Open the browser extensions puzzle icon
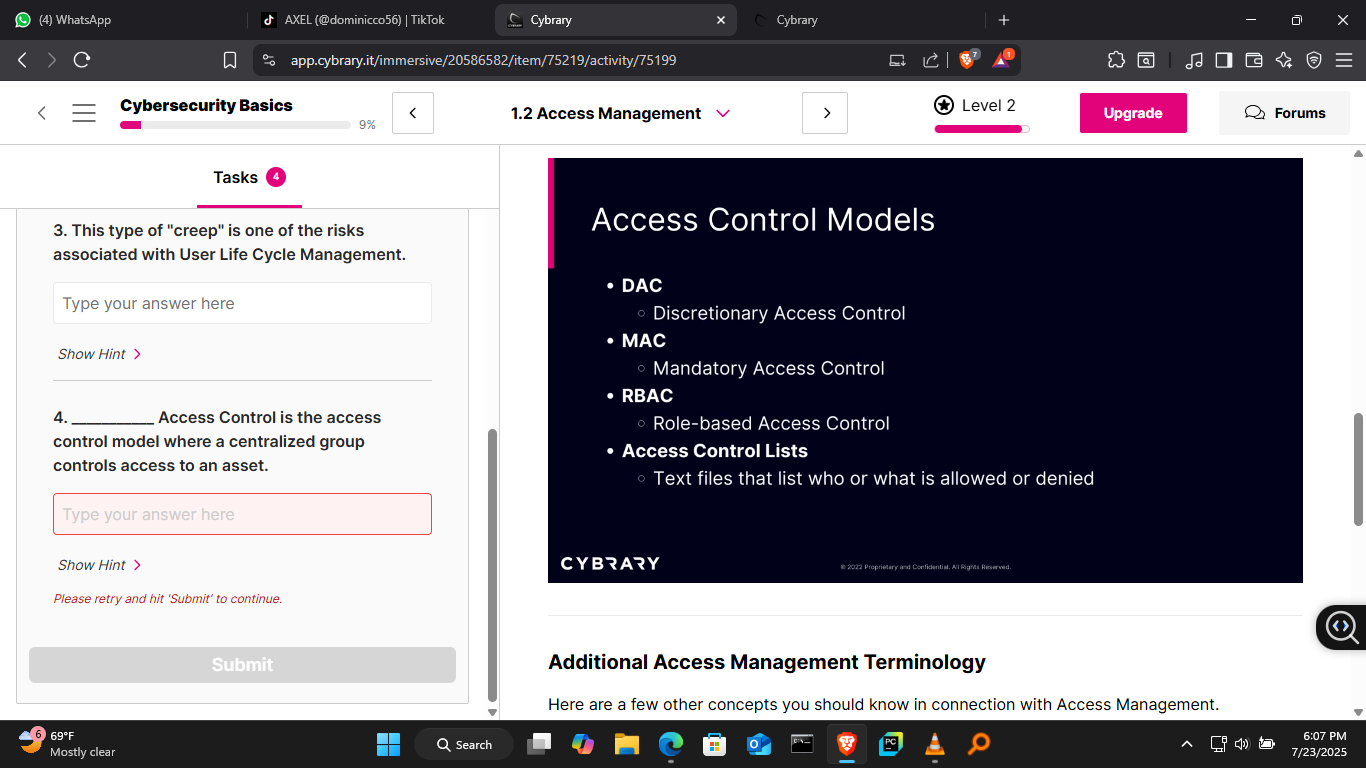 pyautogui.click(x=1116, y=60)
